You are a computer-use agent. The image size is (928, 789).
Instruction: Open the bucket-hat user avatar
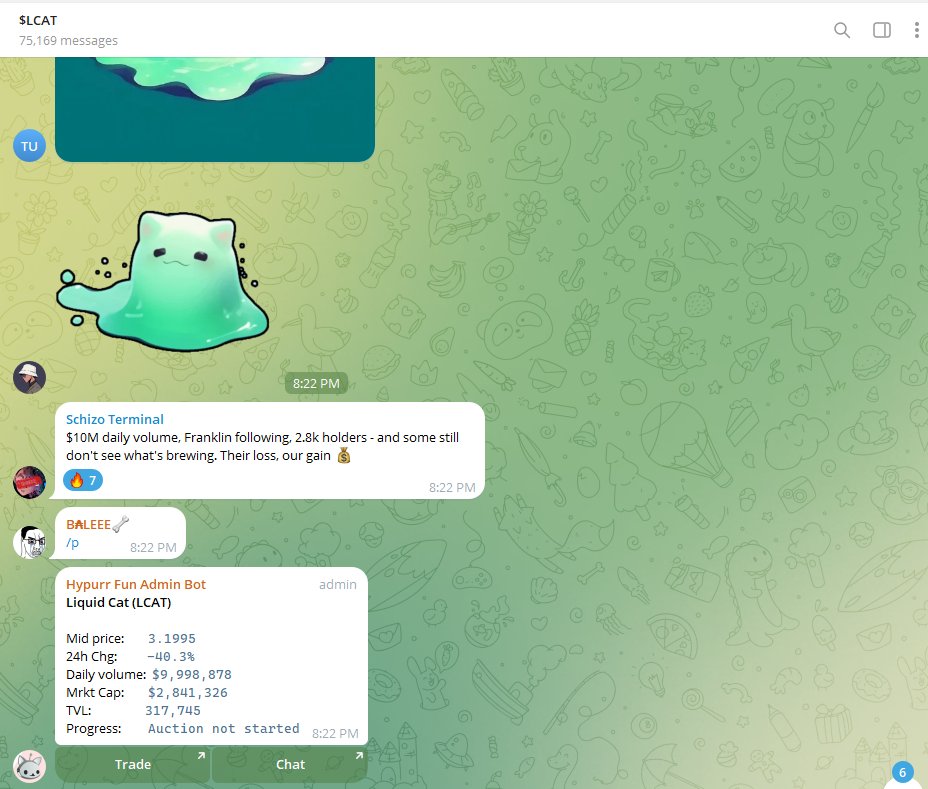click(30, 377)
